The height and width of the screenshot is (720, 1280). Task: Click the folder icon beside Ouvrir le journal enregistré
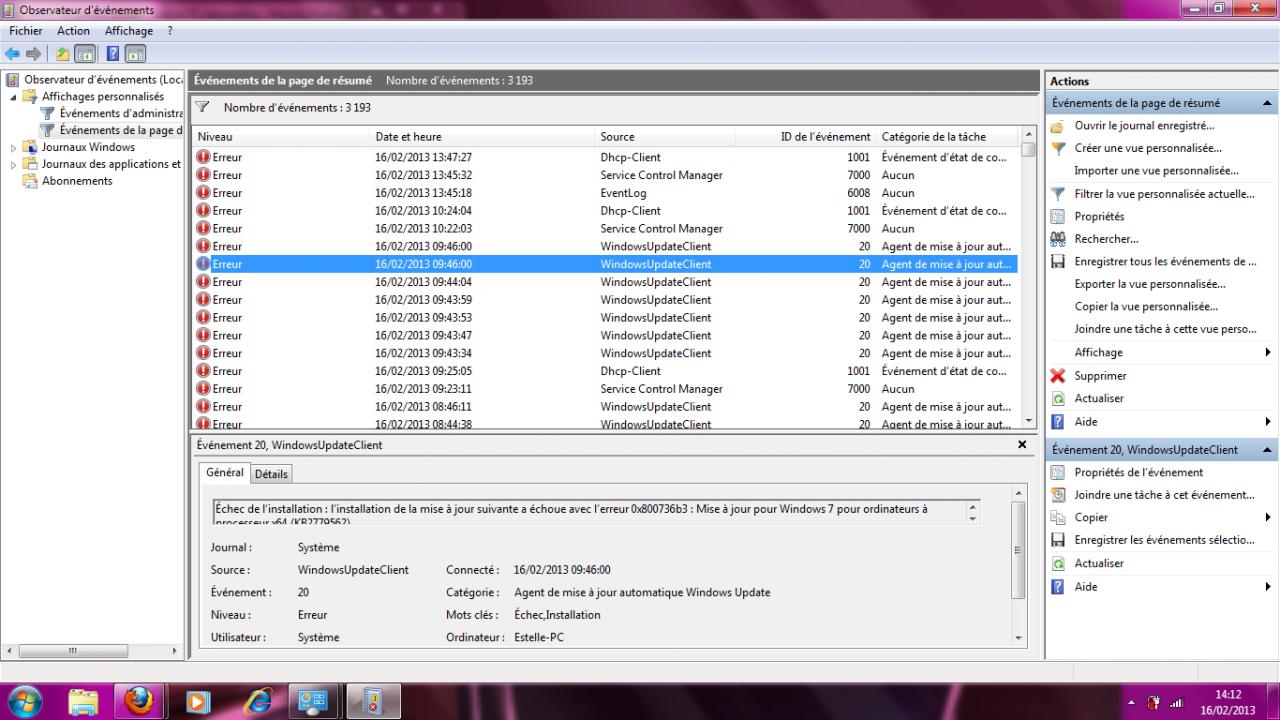coord(1057,126)
